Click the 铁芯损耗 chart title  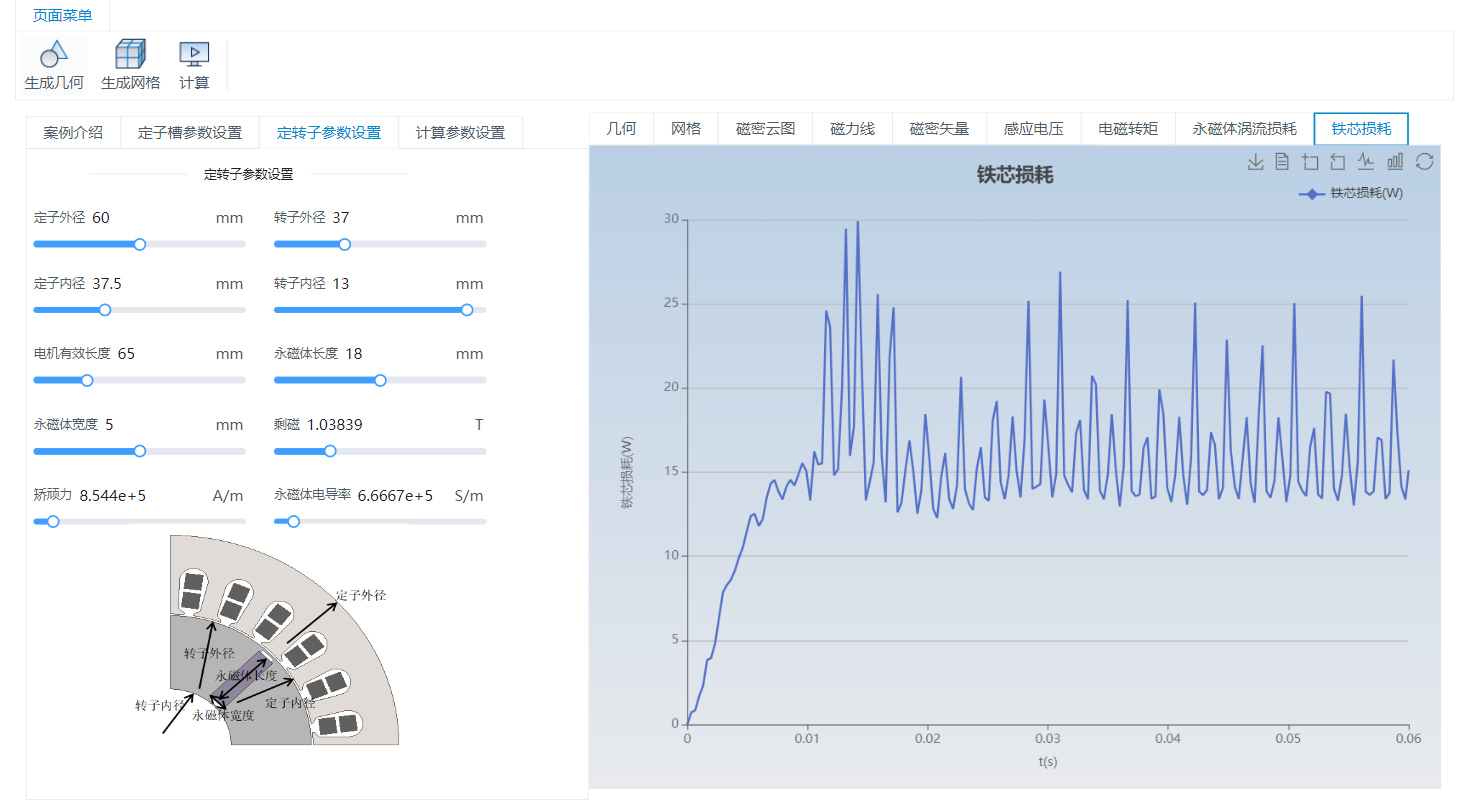point(1015,175)
